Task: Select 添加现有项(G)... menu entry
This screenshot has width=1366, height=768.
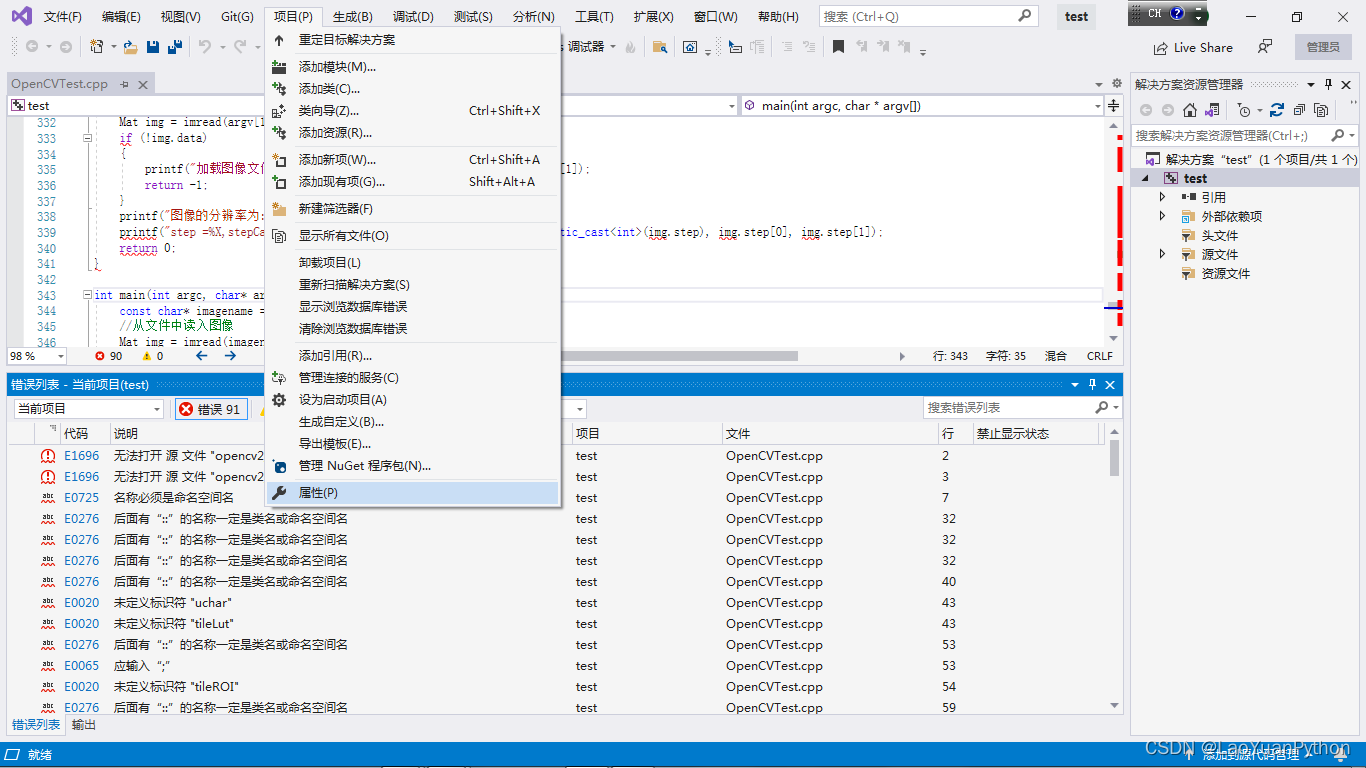Action: coord(413,182)
